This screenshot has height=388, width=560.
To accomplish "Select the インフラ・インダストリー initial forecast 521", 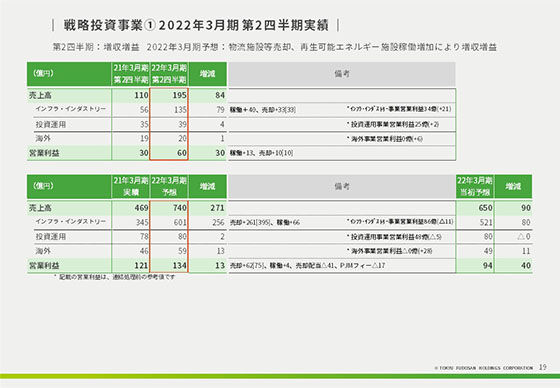I will [486, 222].
